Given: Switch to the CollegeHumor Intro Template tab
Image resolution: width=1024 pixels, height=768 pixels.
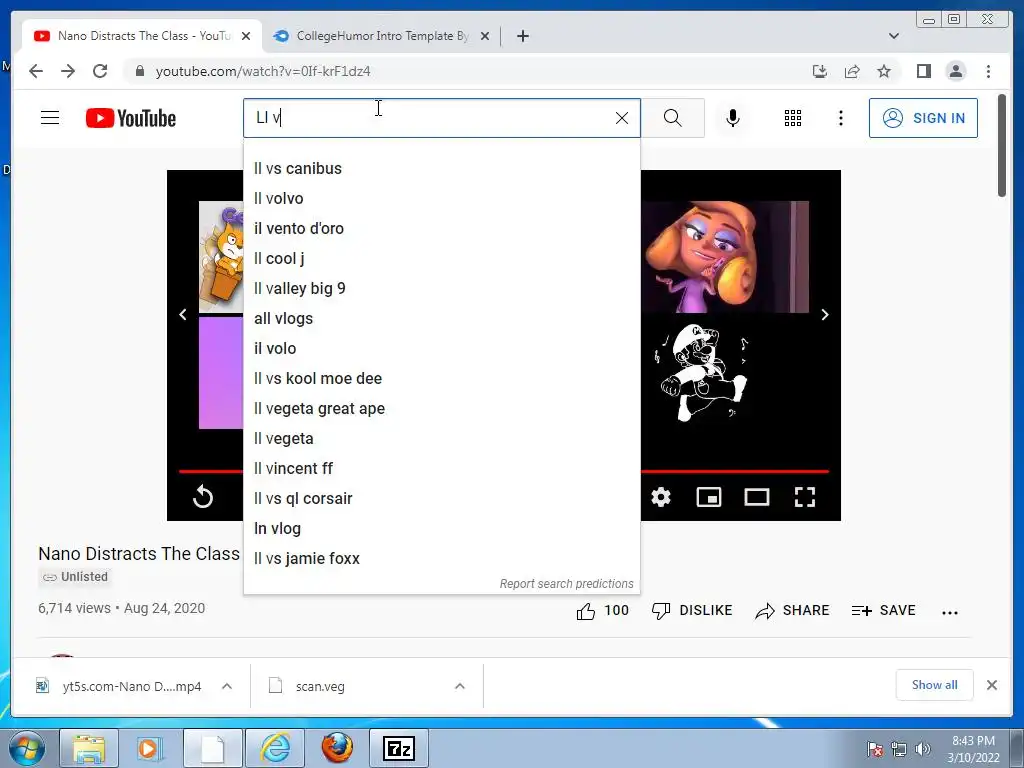Looking at the screenshot, I should coord(382,36).
